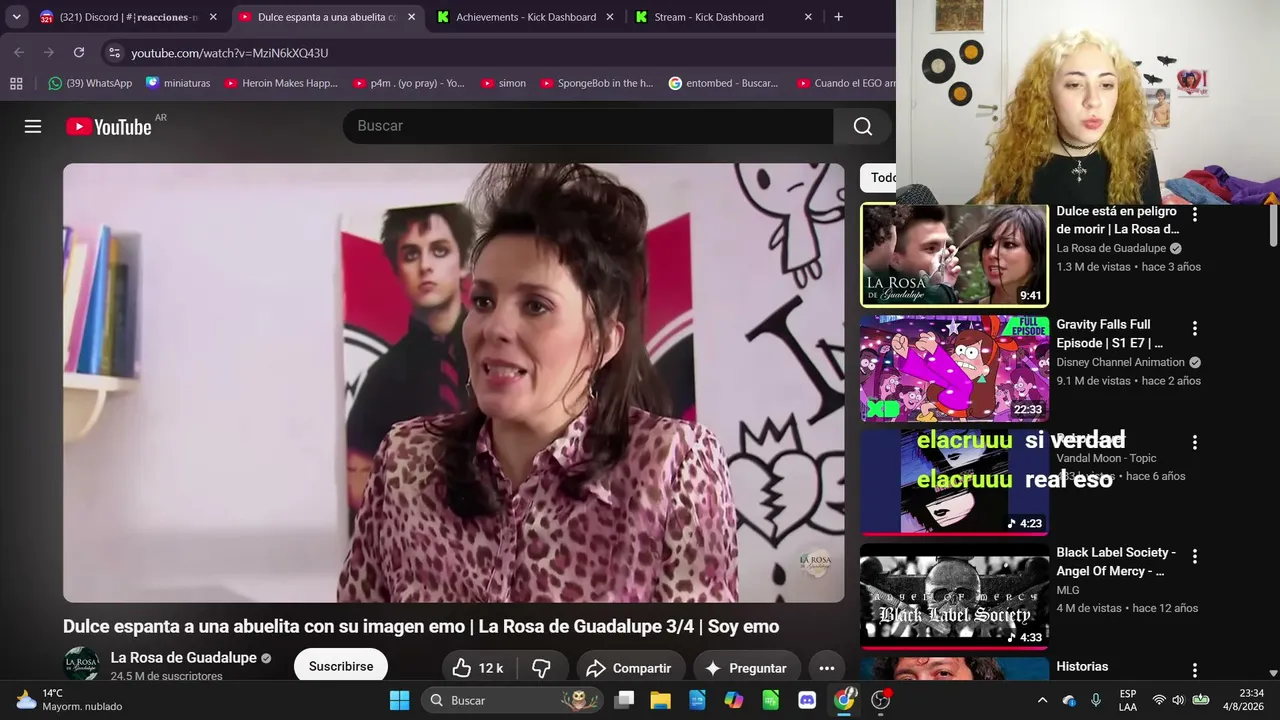Open options for the Historias video

(x=1194, y=670)
